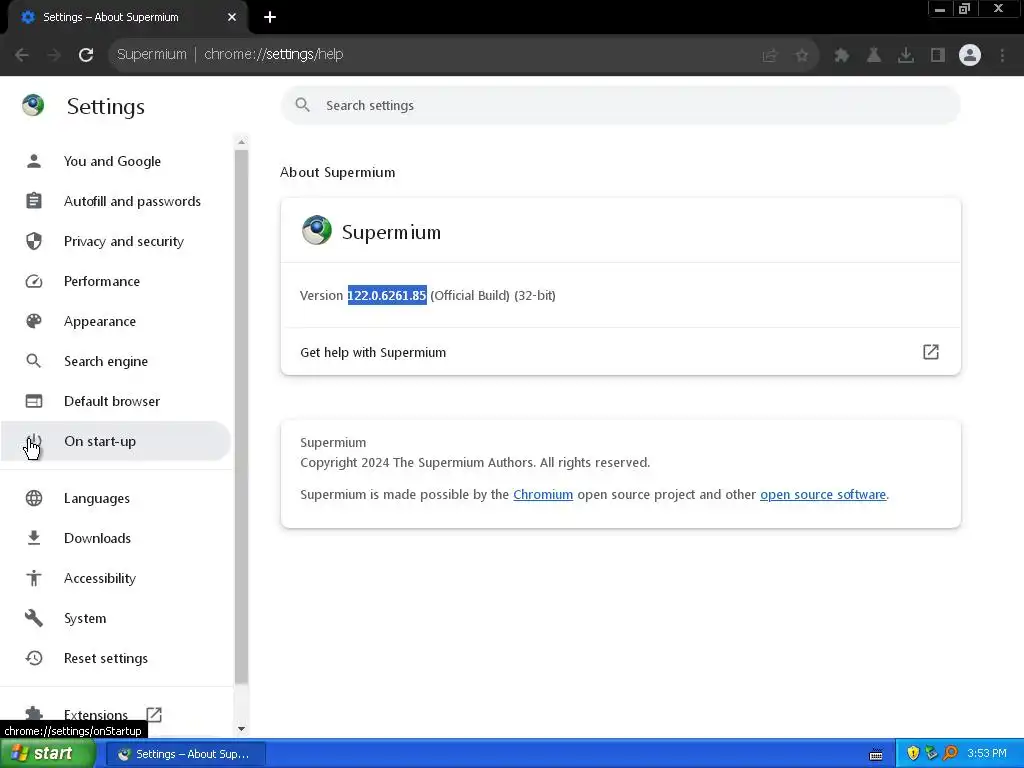The height and width of the screenshot is (768, 1024).
Task: Click the on-screen keyboard taskbar icon
Action: click(876, 755)
